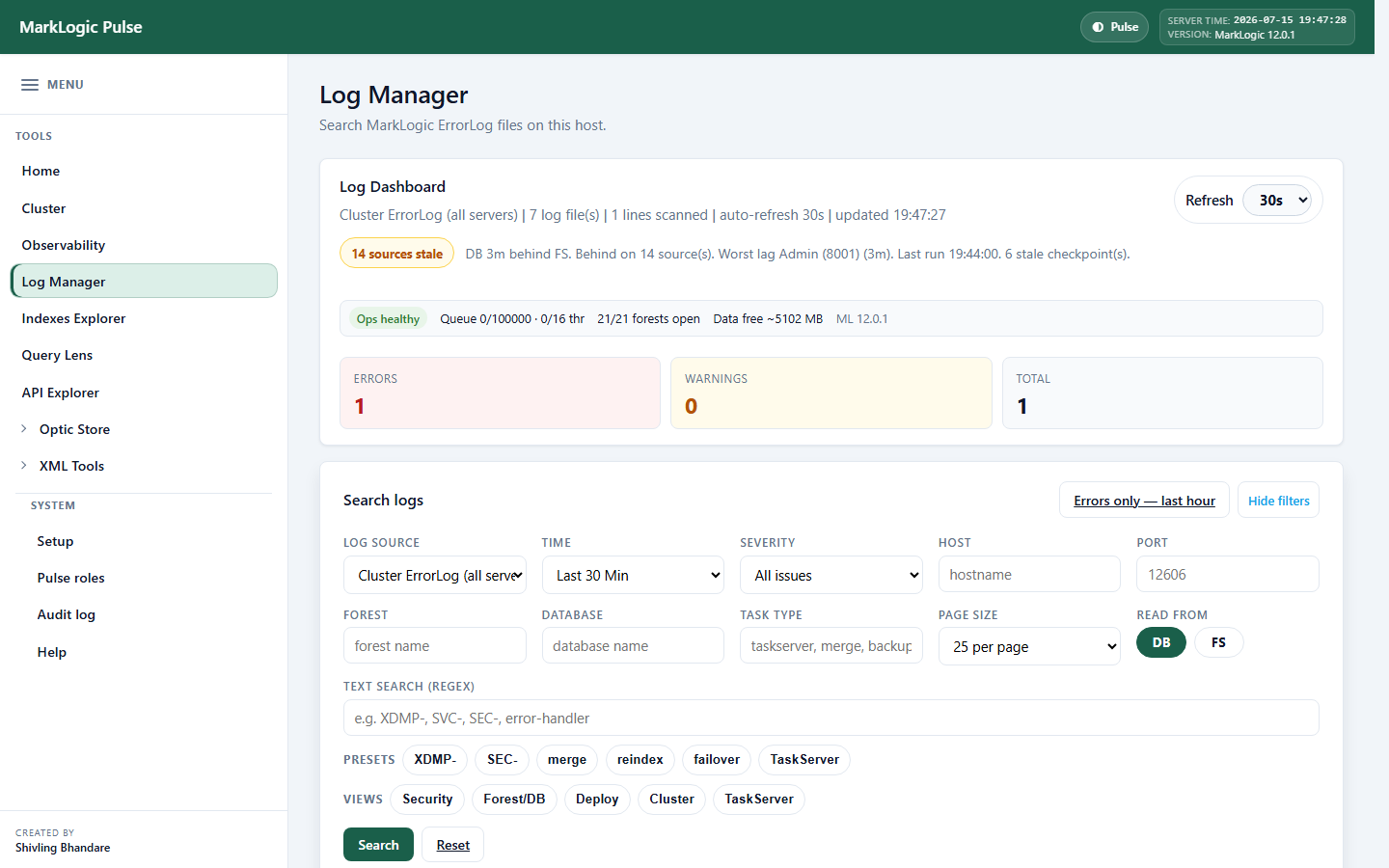Focus the Port input field
The image size is (1389, 868).
(x=1228, y=574)
